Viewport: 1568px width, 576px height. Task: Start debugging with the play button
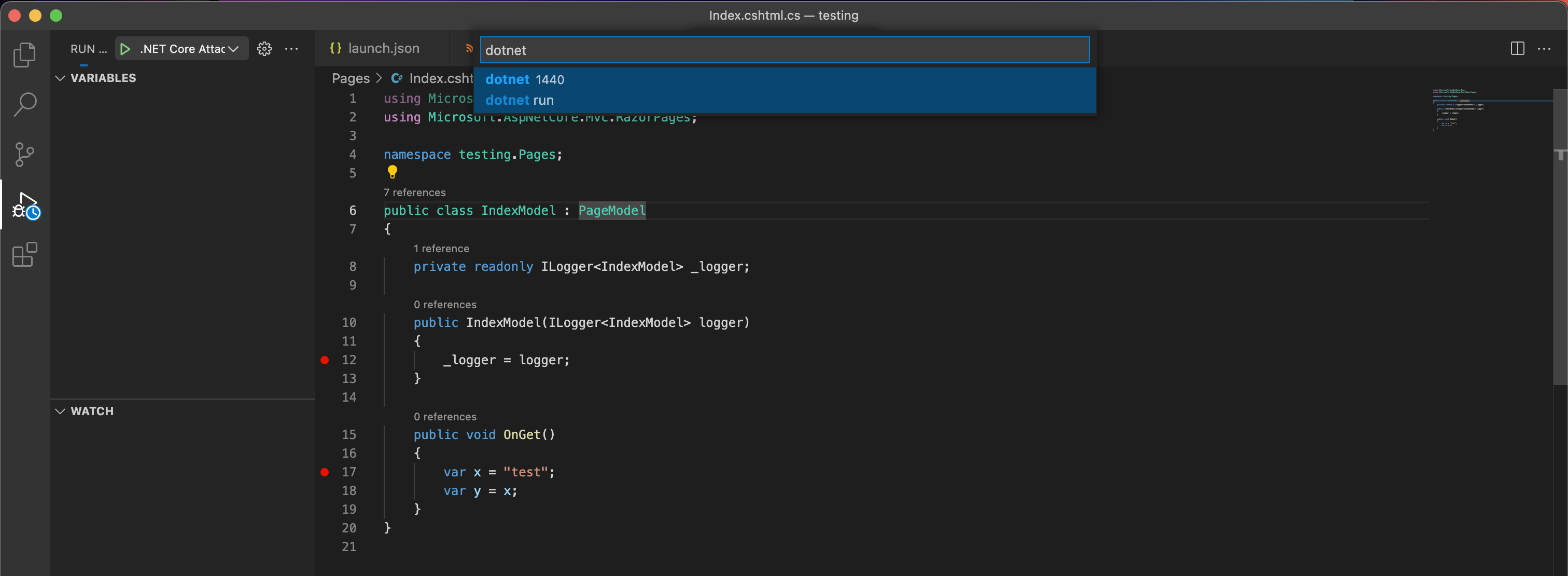coord(125,49)
